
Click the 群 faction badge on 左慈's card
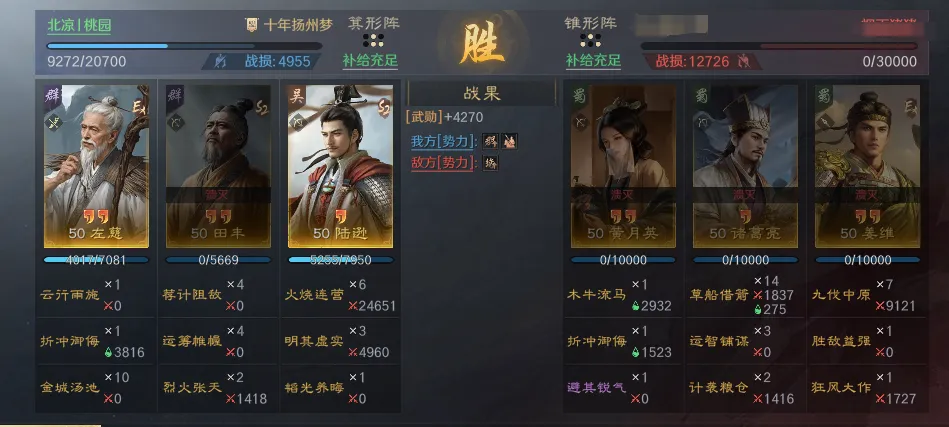(x=52, y=96)
